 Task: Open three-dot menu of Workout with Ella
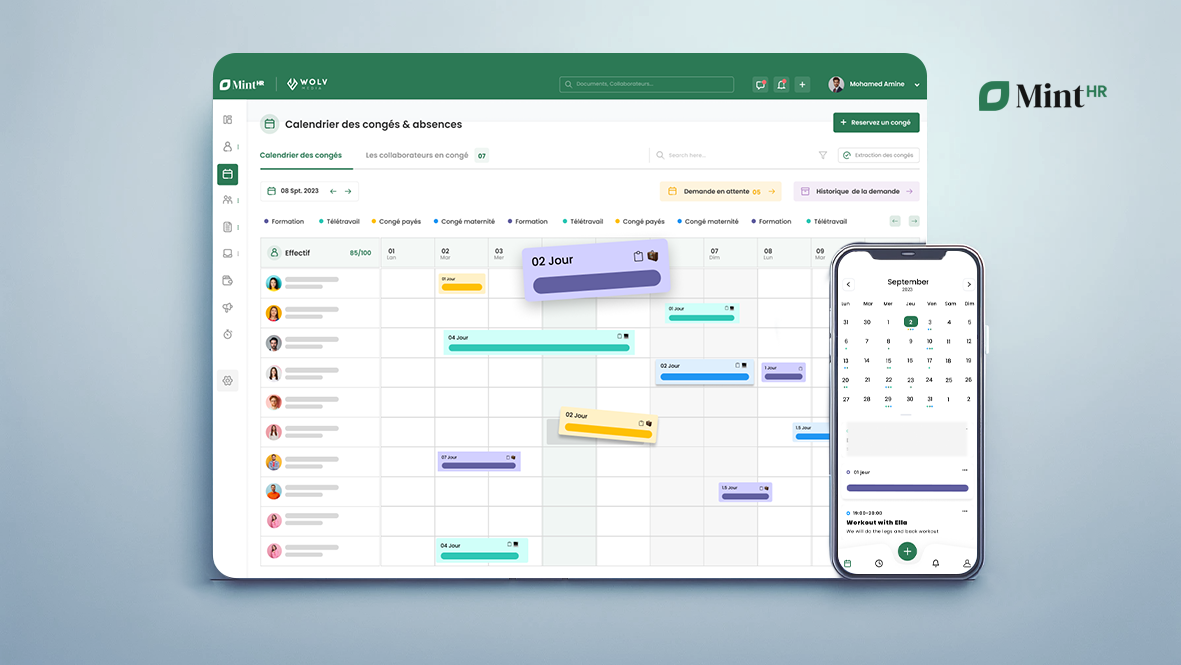965,512
